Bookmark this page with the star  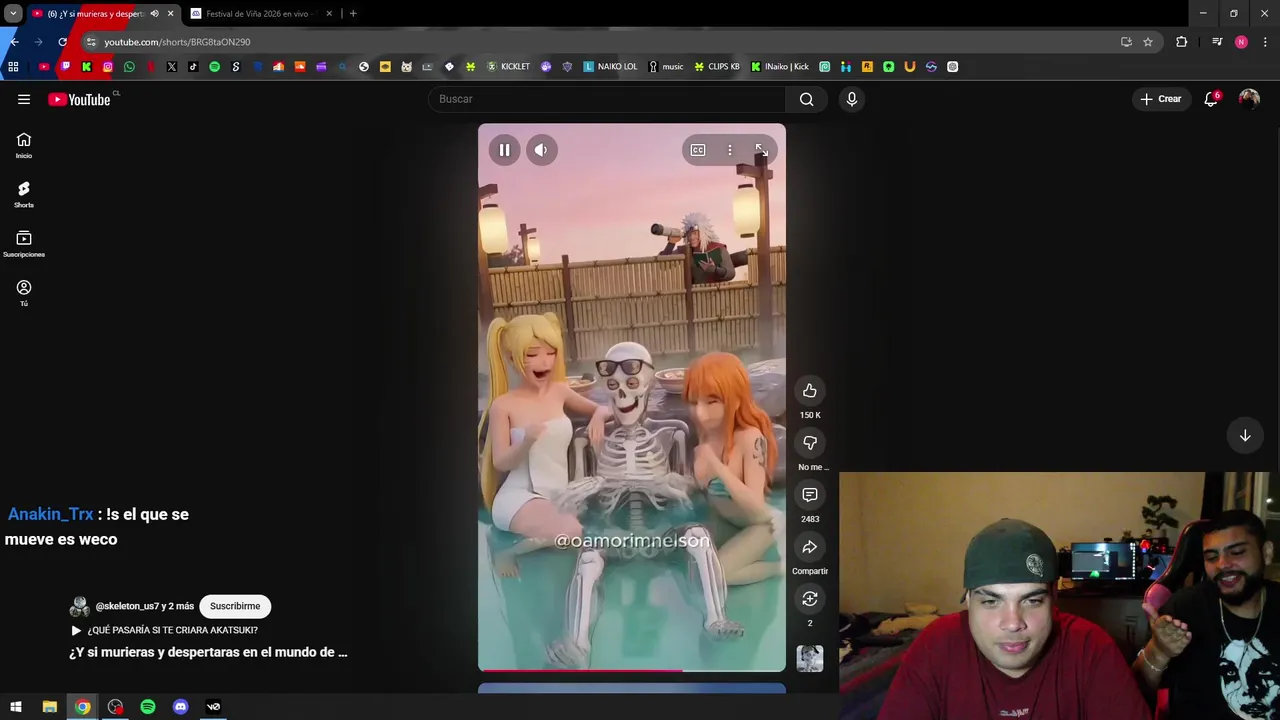pyautogui.click(x=1148, y=42)
